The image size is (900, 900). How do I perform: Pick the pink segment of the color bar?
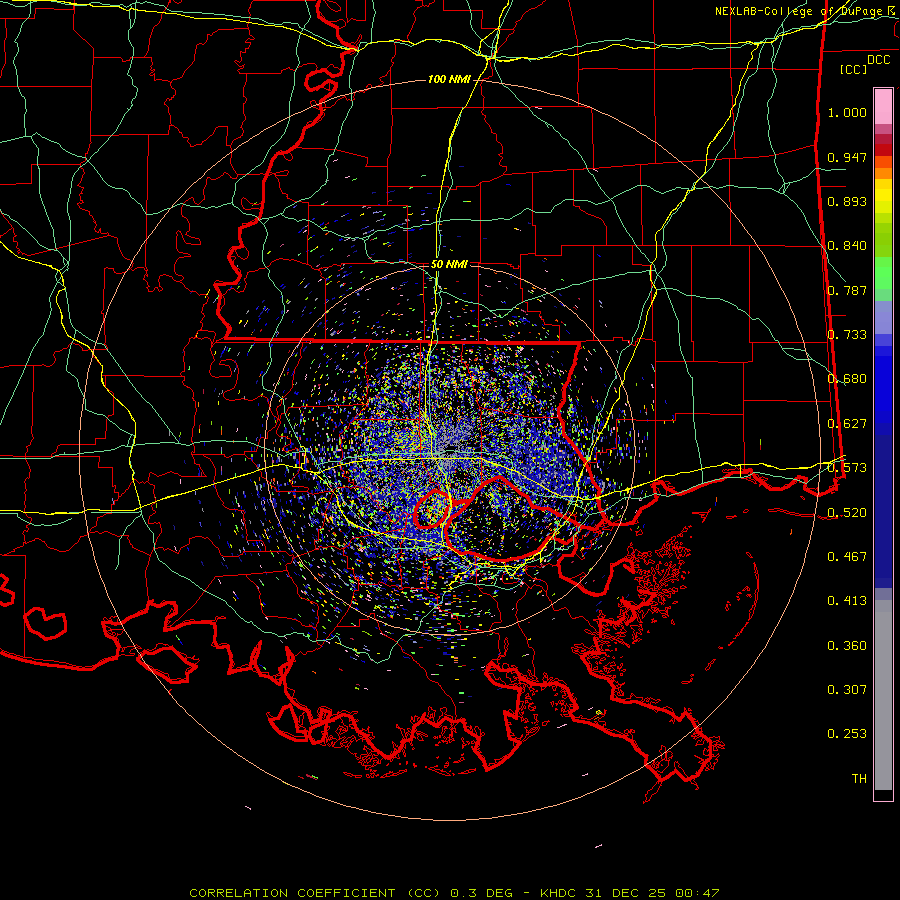pyautogui.click(x=883, y=106)
